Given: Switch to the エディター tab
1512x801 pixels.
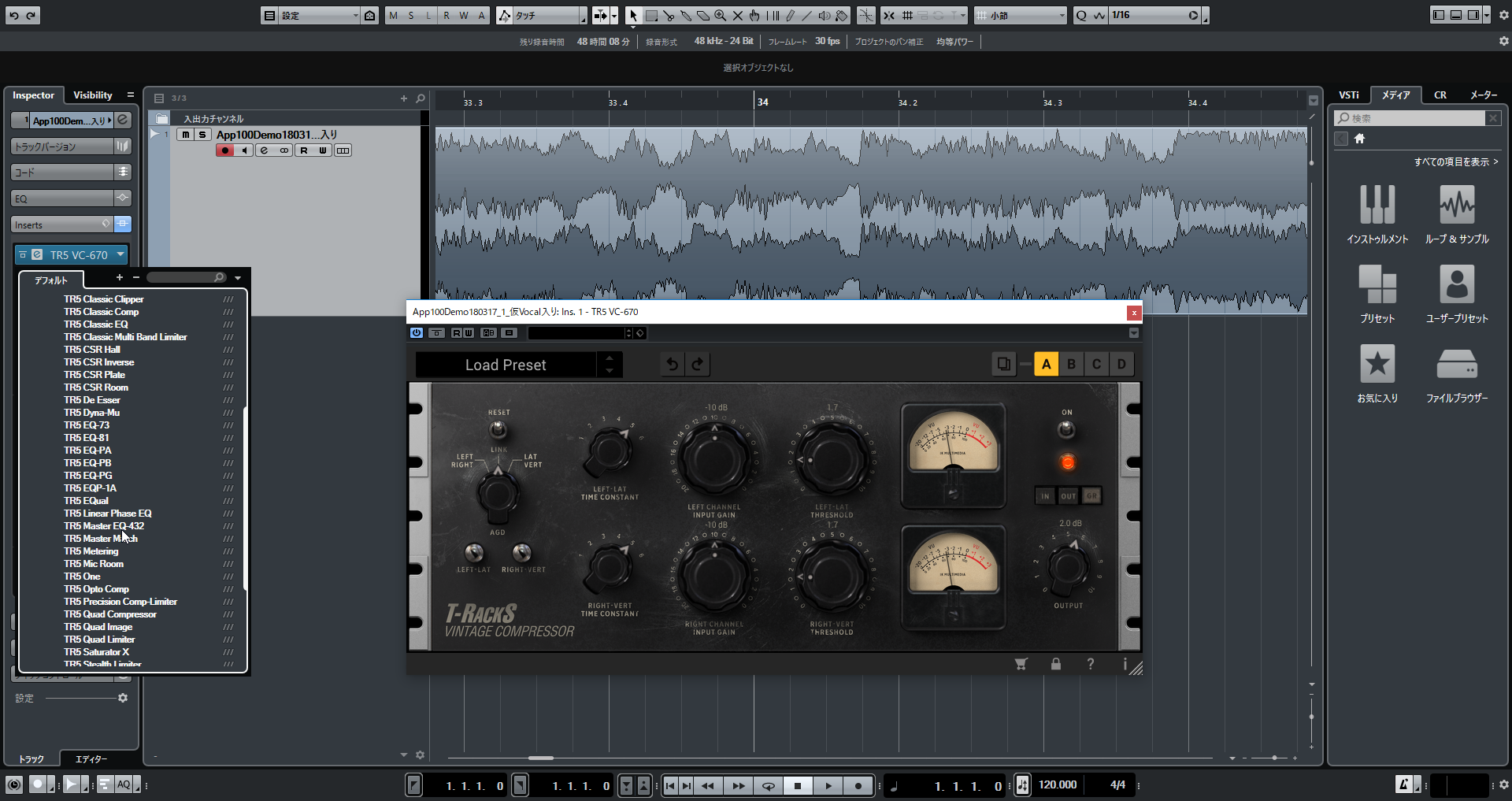Looking at the screenshot, I should [x=91, y=759].
